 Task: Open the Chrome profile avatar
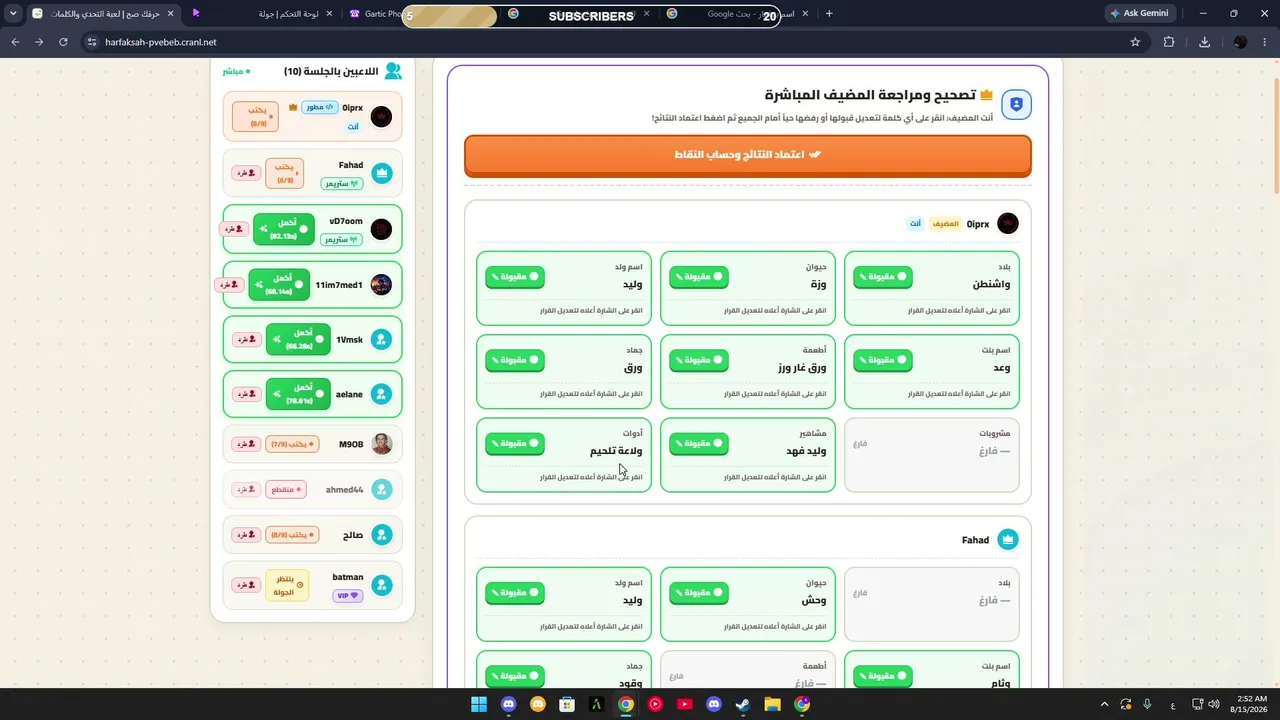(x=1240, y=42)
